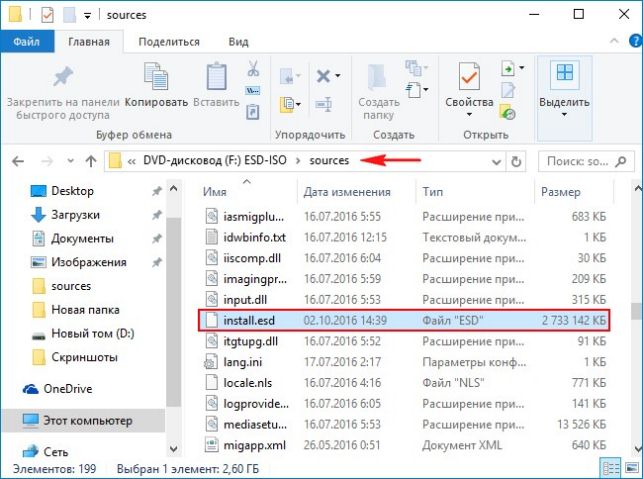Open the Файл menu tab
The image size is (643, 479).
point(27,41)
